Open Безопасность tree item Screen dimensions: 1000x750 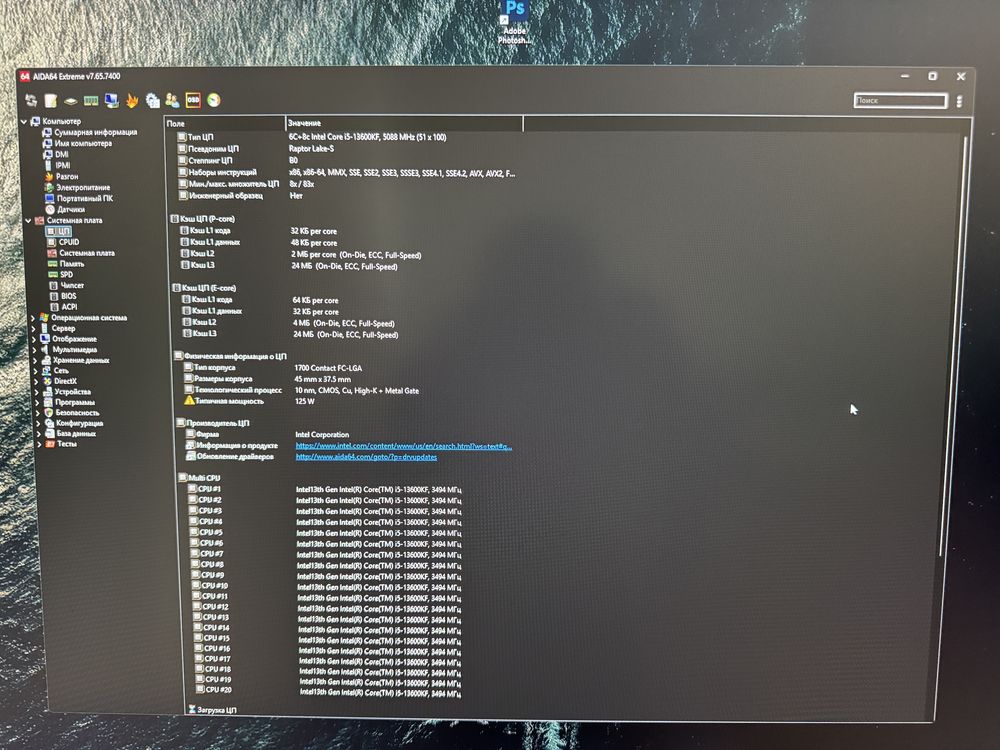pos(71,413)
